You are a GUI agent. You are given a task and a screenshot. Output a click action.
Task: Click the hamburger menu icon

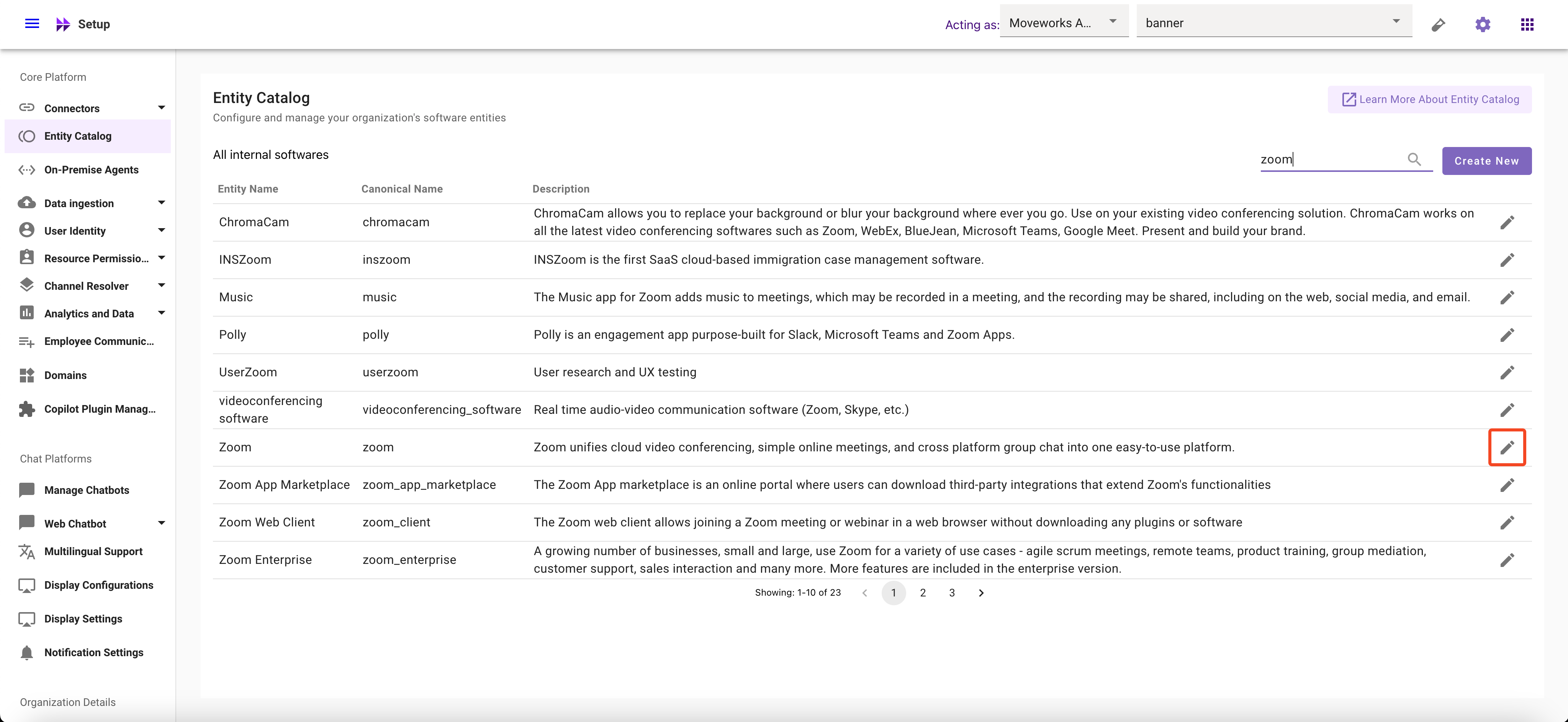(32, 24)
